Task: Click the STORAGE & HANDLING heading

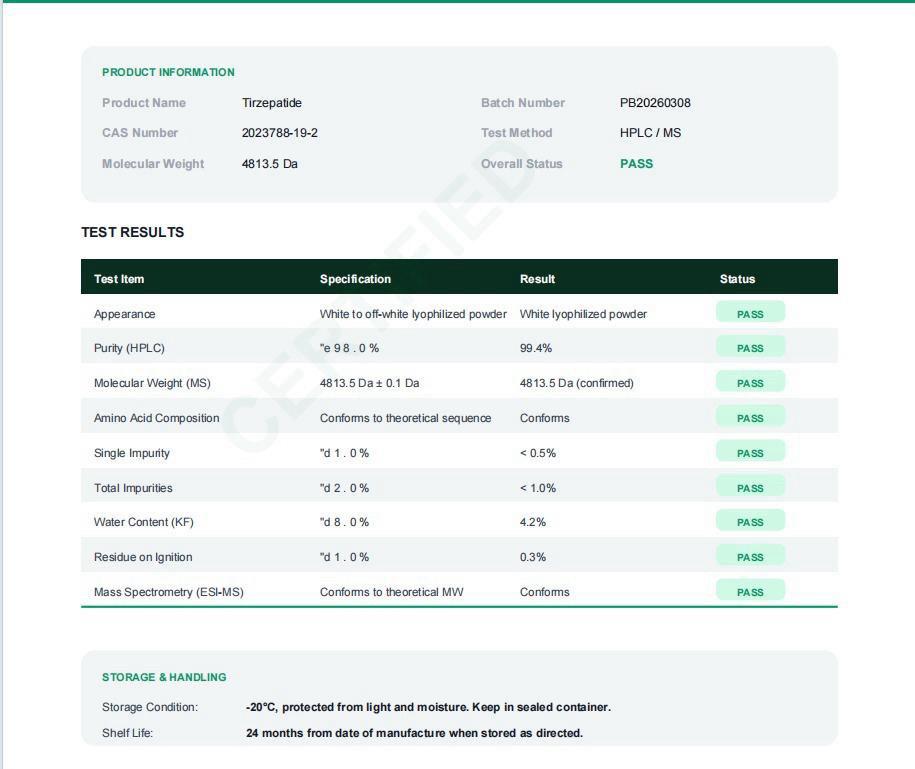Action: [164, 677]
